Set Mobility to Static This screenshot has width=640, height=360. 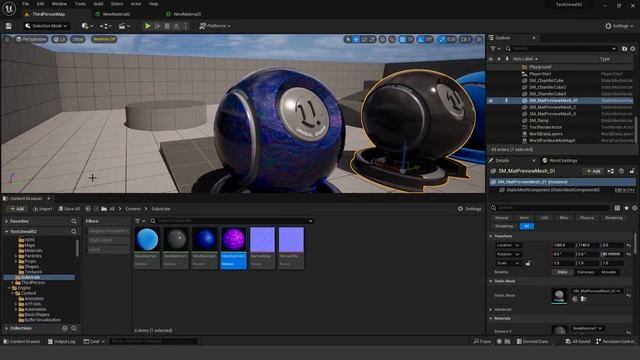point(562,272)
